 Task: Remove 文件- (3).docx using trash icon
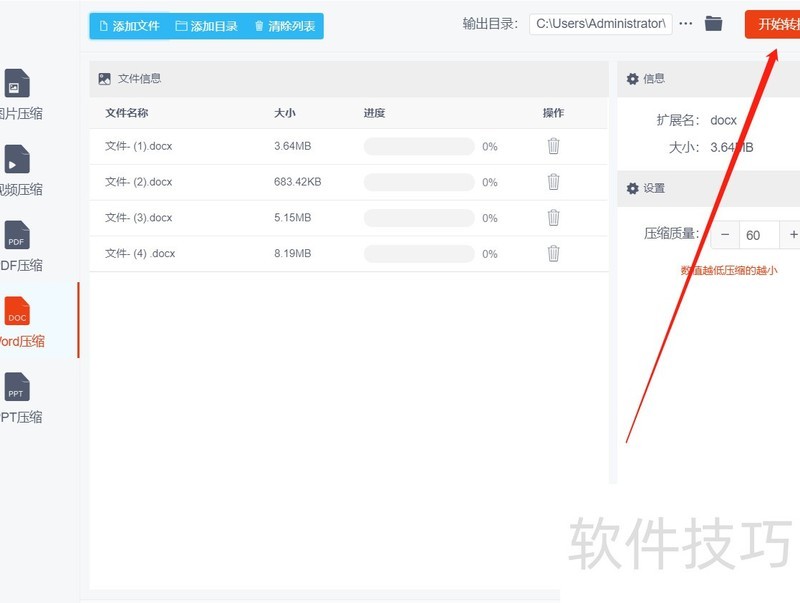tap(553, 218)
